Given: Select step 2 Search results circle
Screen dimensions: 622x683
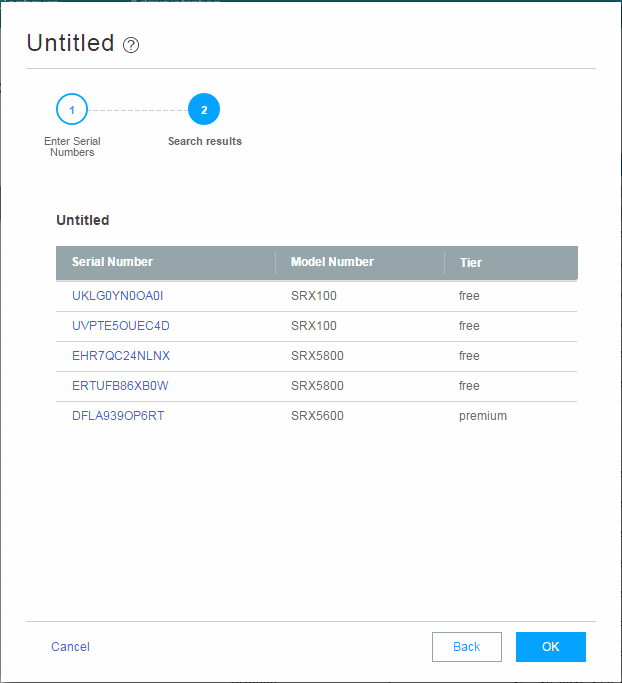Looking at the screenshot, I should [x=204, y=109].
